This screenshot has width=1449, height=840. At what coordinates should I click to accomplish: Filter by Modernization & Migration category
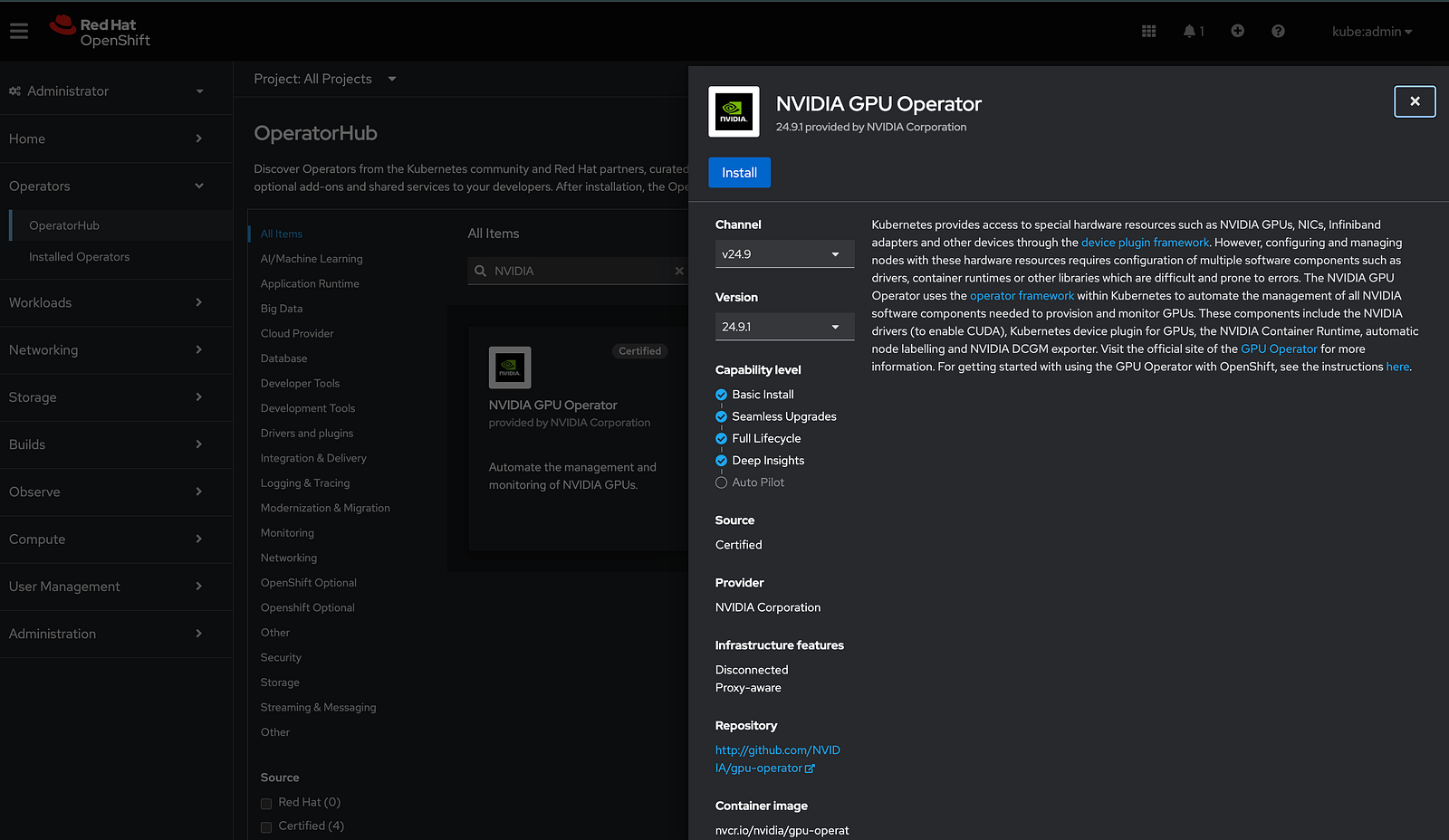(325, 509)
